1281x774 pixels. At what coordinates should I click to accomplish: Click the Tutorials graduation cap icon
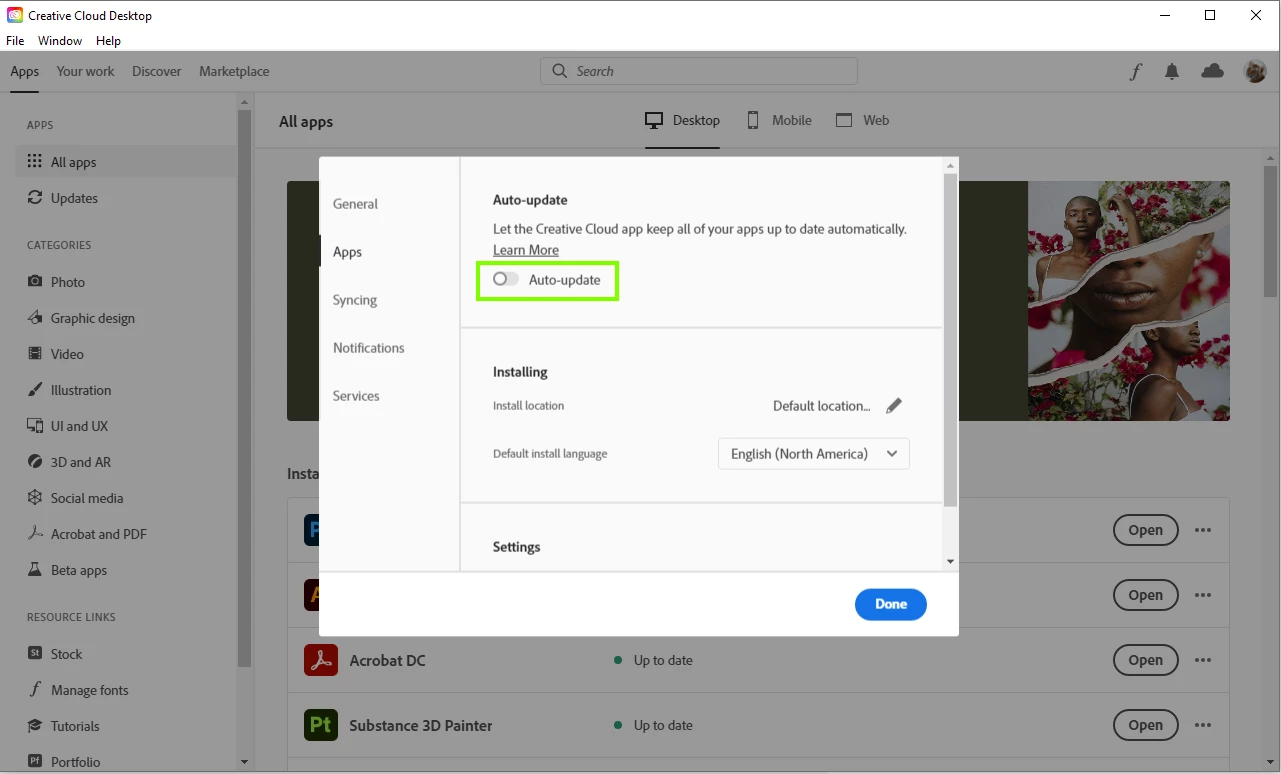(x=35, y=726)
